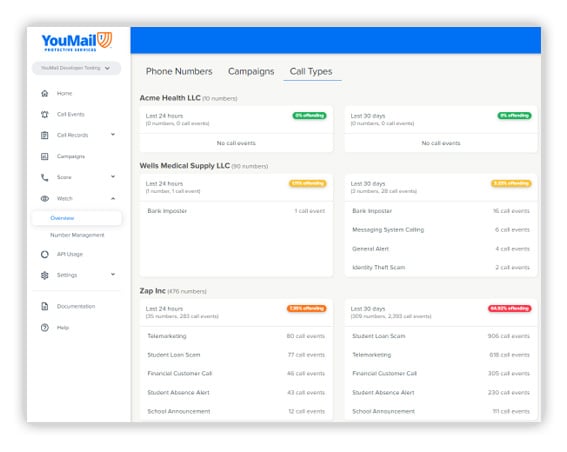
Task: Select Overview under Watch
Action: (x=77, y=218)
